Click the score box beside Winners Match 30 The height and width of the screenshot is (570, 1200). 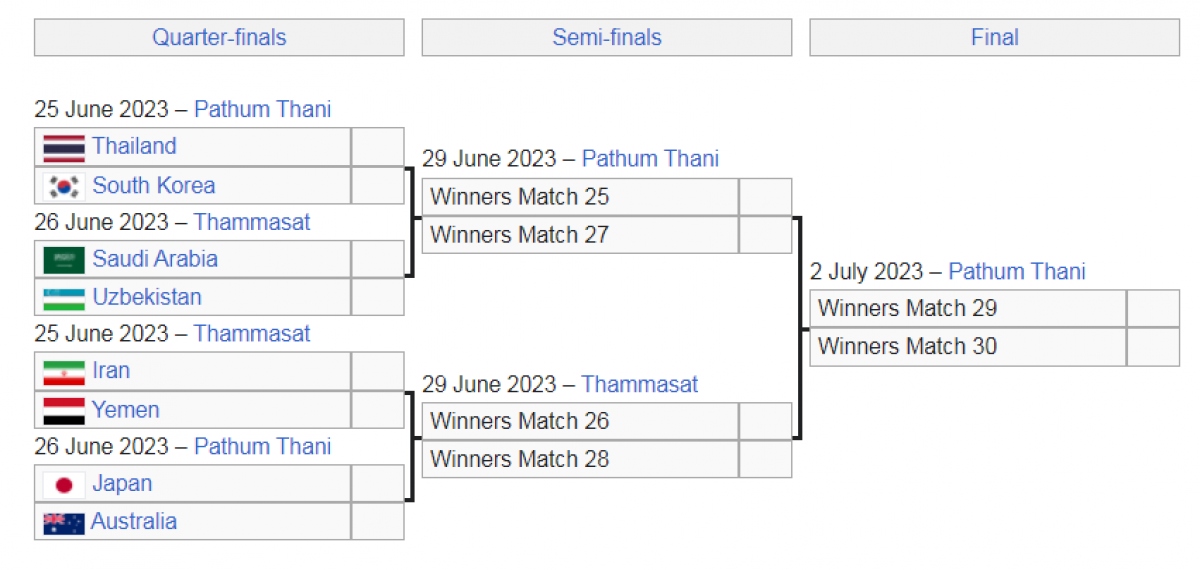pos(1153,347)
